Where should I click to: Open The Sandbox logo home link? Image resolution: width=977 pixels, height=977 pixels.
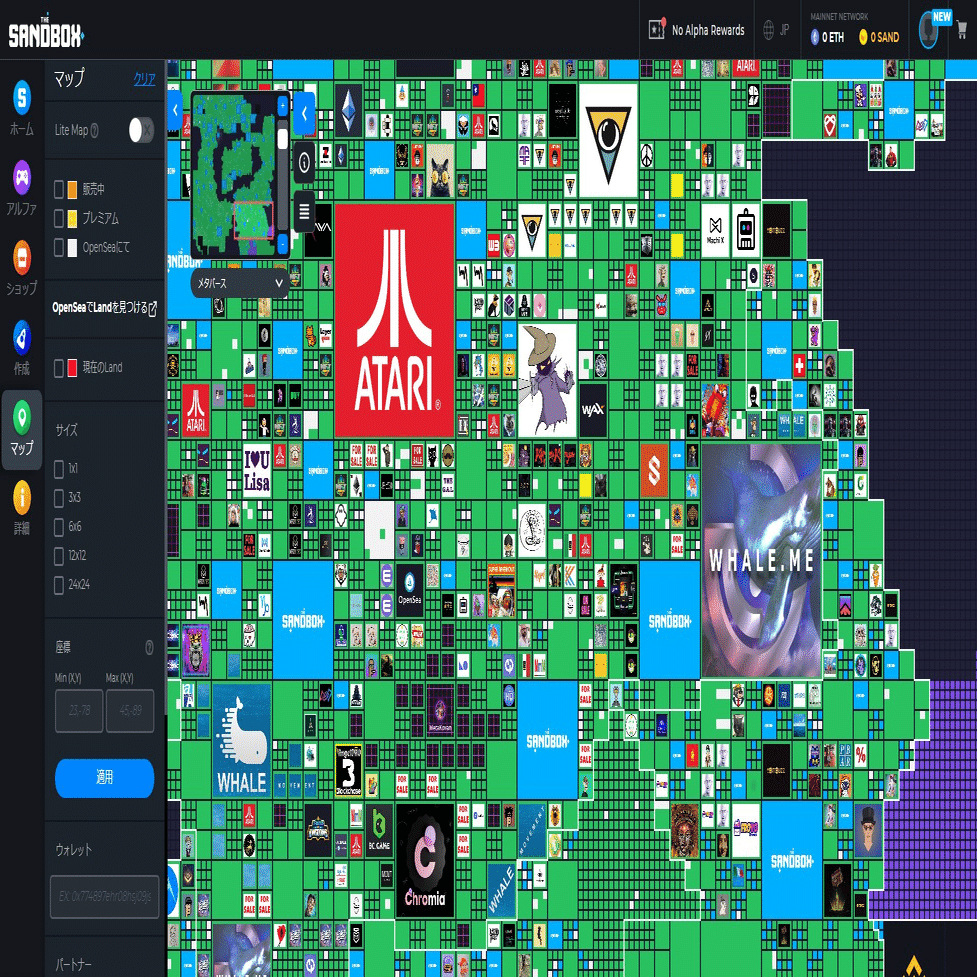(x=45, y=32)
